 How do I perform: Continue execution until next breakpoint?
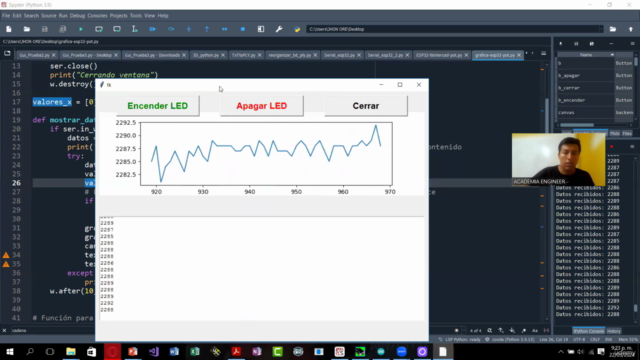(224, 29)
